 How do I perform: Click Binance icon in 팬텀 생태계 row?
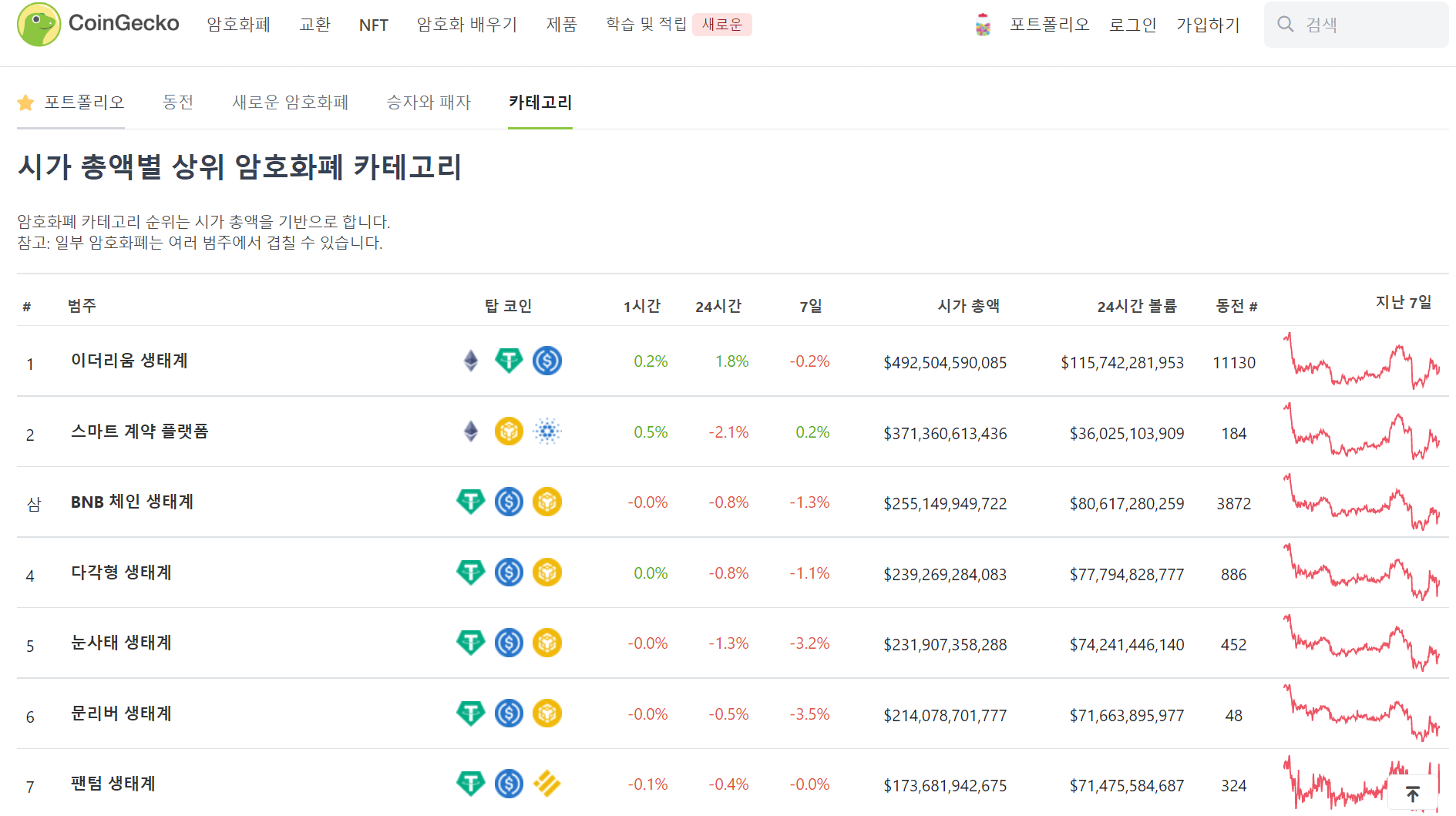547,784
